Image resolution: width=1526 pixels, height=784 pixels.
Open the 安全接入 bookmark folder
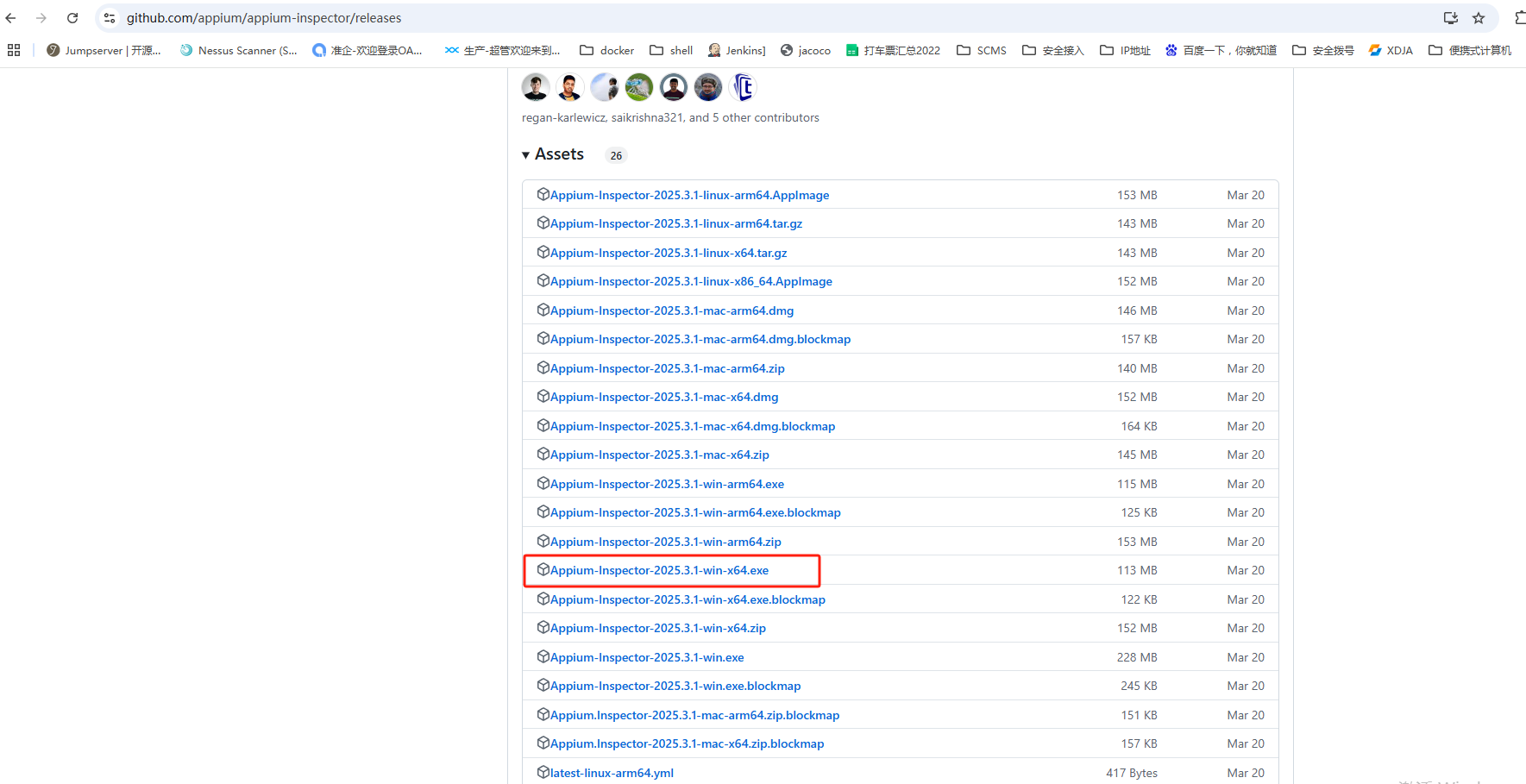[x=1053, y=50]
